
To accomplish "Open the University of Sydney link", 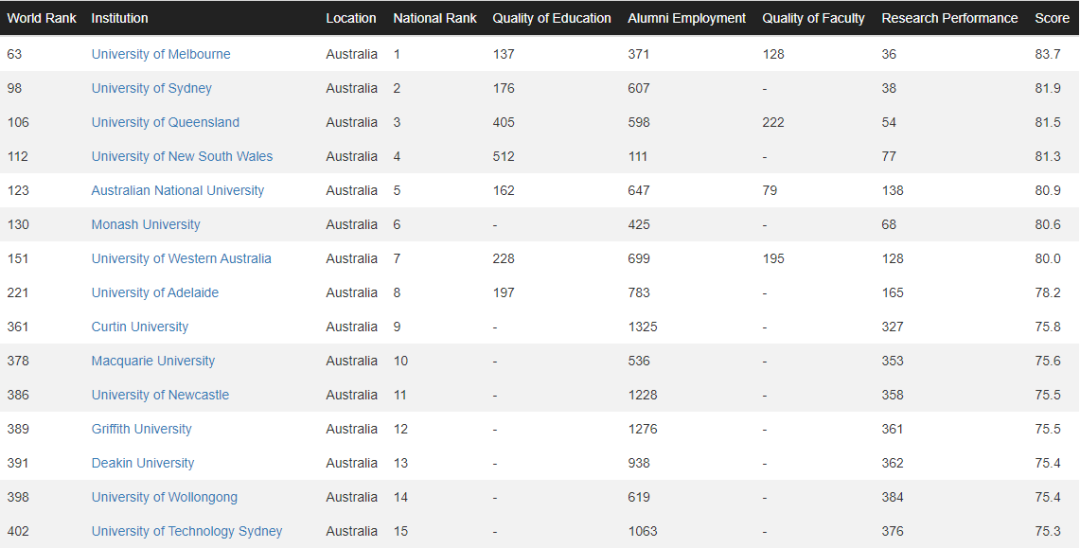I will point(151,88).
